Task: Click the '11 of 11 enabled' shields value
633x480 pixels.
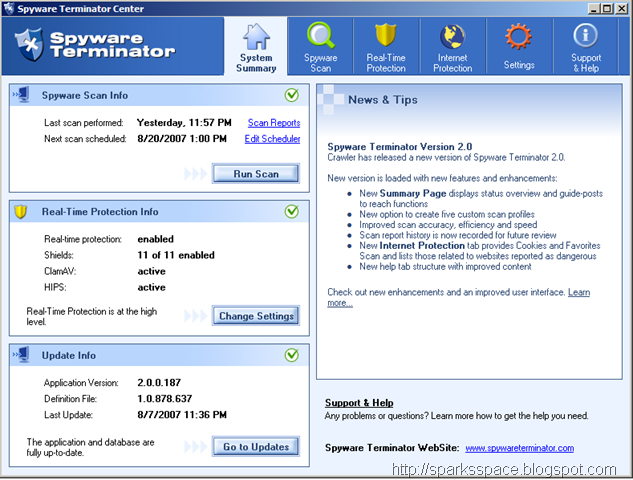Action: pyautogui.click(x=176, y=255)
